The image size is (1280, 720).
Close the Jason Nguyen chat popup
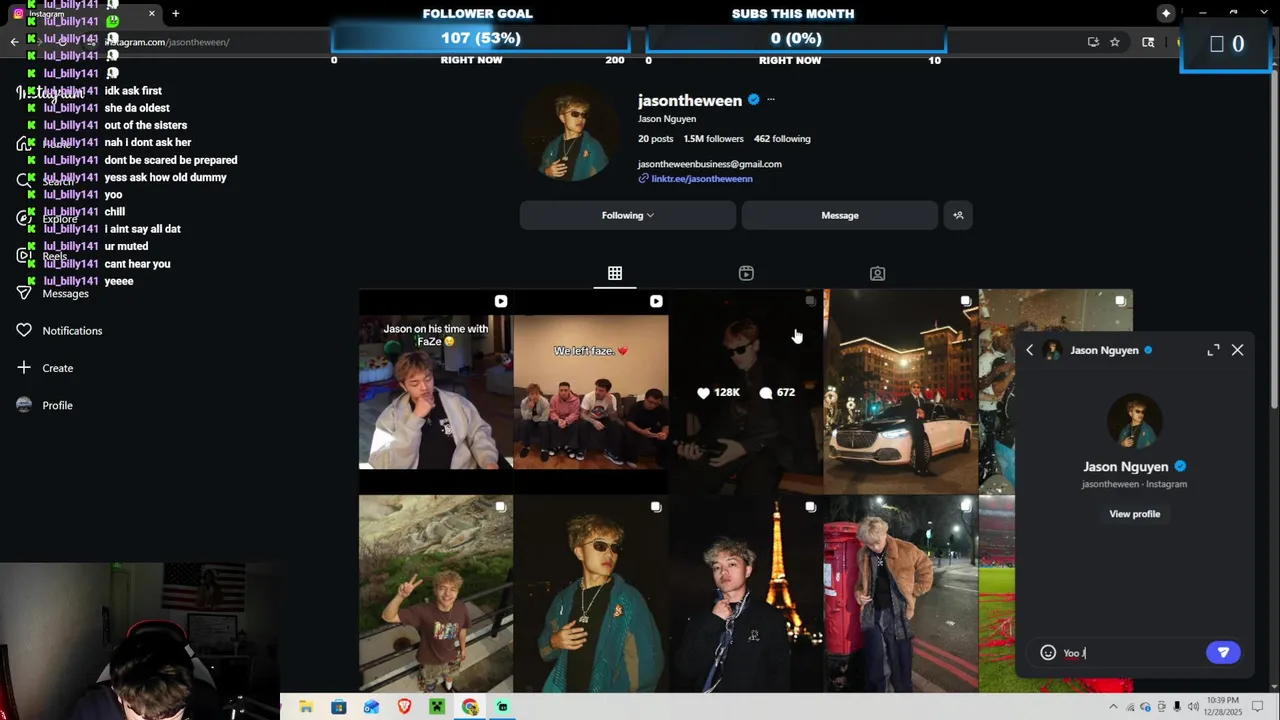(1237, 350)
